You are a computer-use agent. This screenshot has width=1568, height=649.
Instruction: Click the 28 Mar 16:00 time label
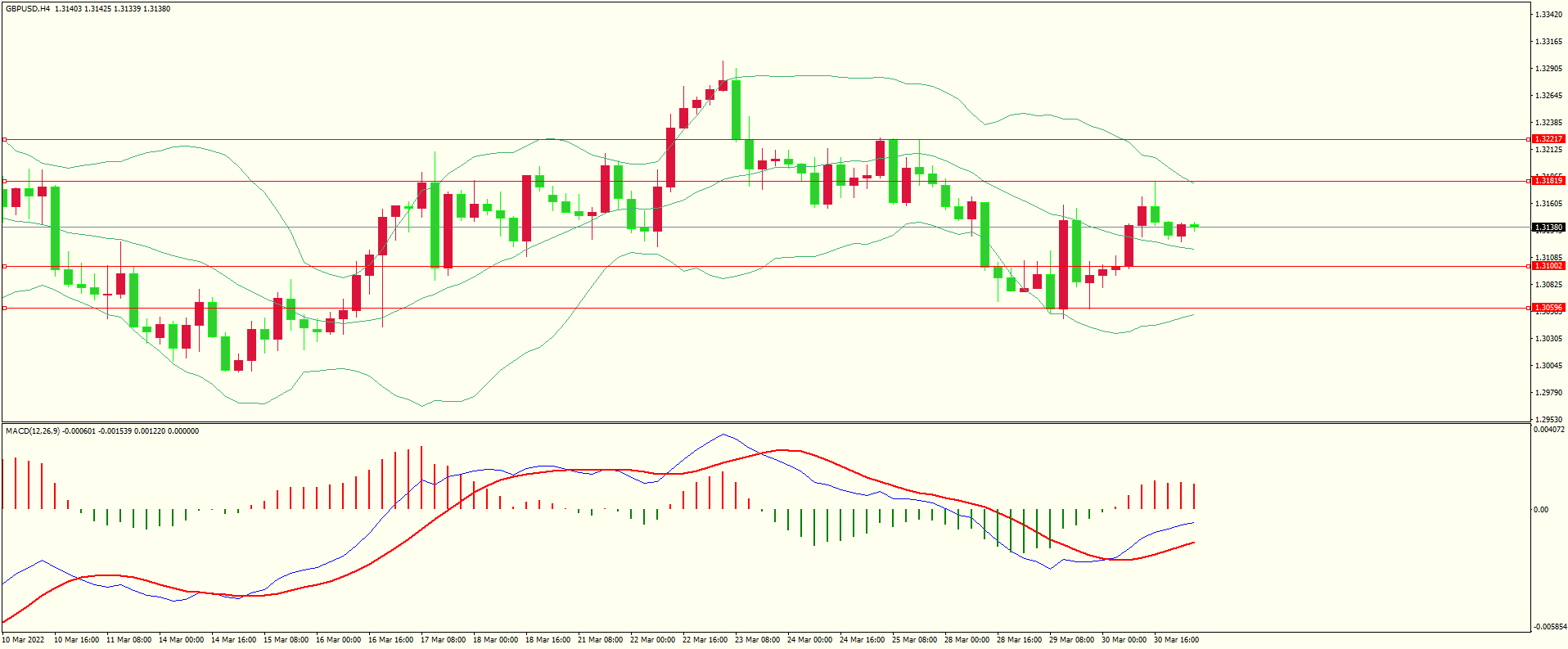1019,640
